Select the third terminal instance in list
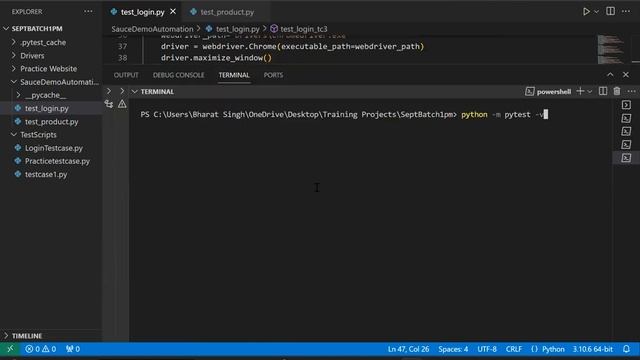Screen dimensions: 640x360 626,131
